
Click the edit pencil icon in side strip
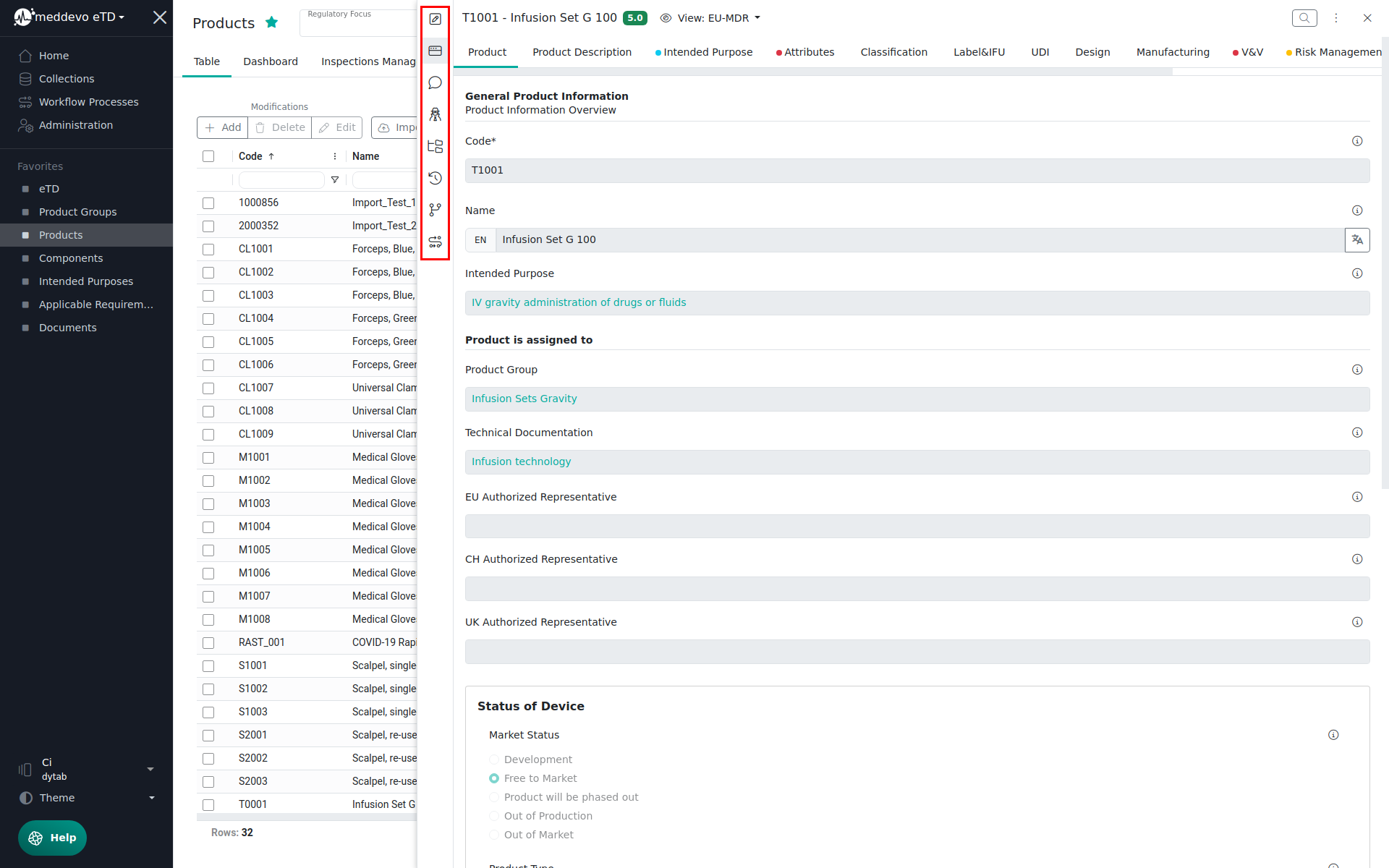[x=435, y=20]
